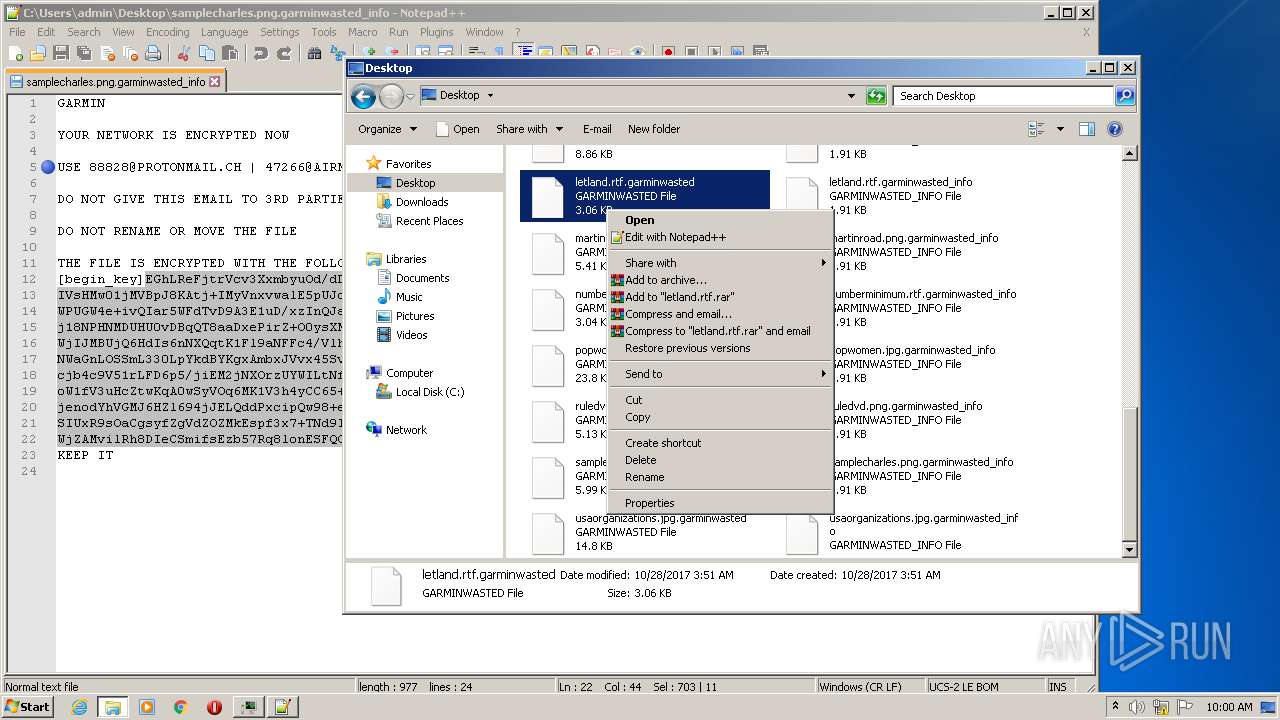Select Pictures library in navigation pane
The image size is (1280, 720).
pyautogui.click(x=415, y=316)
